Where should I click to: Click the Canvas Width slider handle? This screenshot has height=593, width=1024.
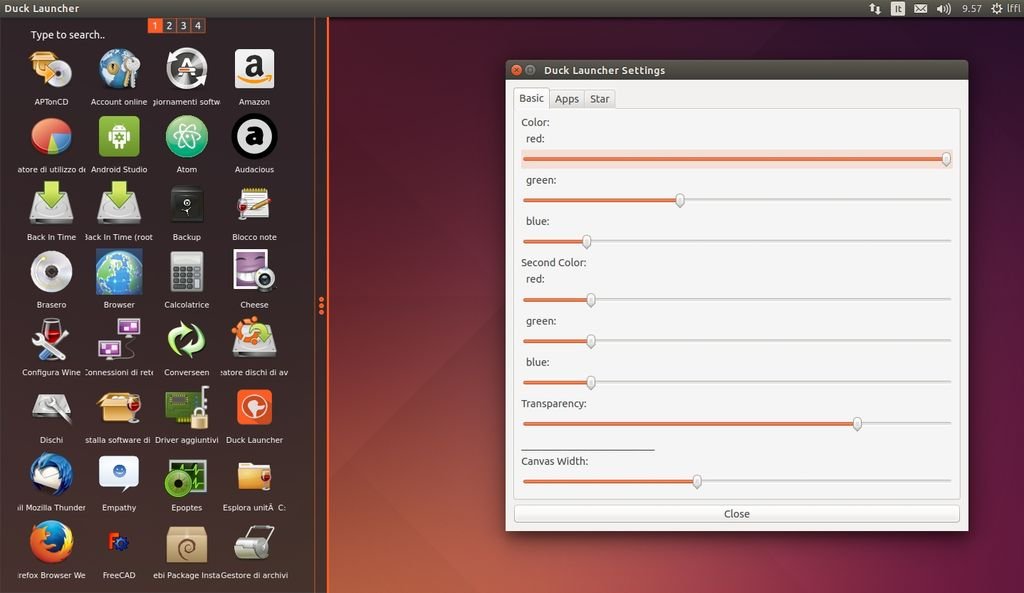pyautogui.click(x=697, y=482)
